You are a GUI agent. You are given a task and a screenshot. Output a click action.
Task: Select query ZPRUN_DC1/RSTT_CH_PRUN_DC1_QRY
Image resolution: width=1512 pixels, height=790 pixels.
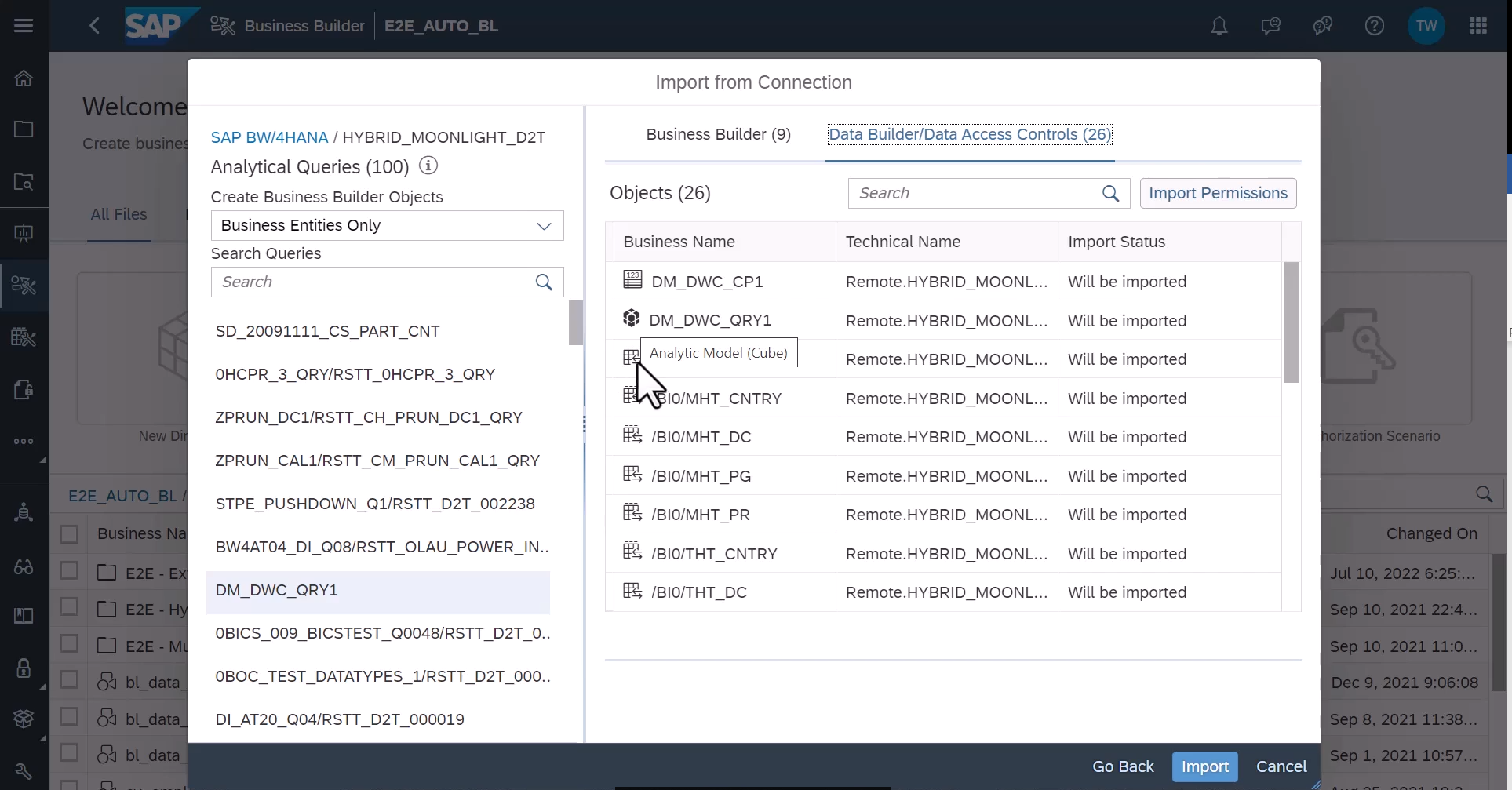pos(378,417)
